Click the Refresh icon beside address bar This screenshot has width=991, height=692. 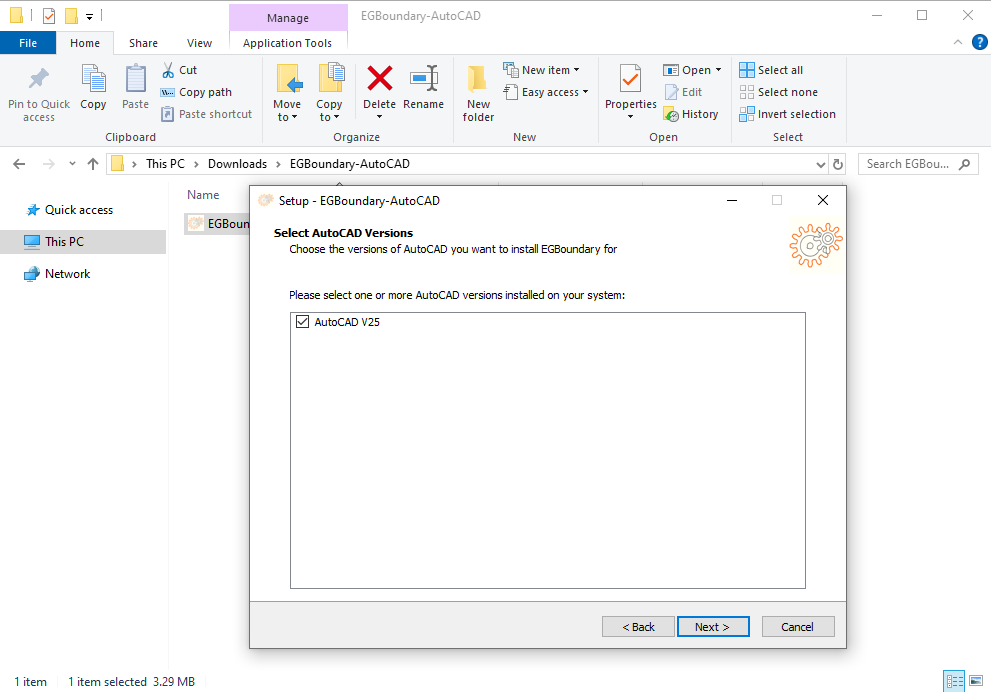pyautogui.click(x=838, y=164)
